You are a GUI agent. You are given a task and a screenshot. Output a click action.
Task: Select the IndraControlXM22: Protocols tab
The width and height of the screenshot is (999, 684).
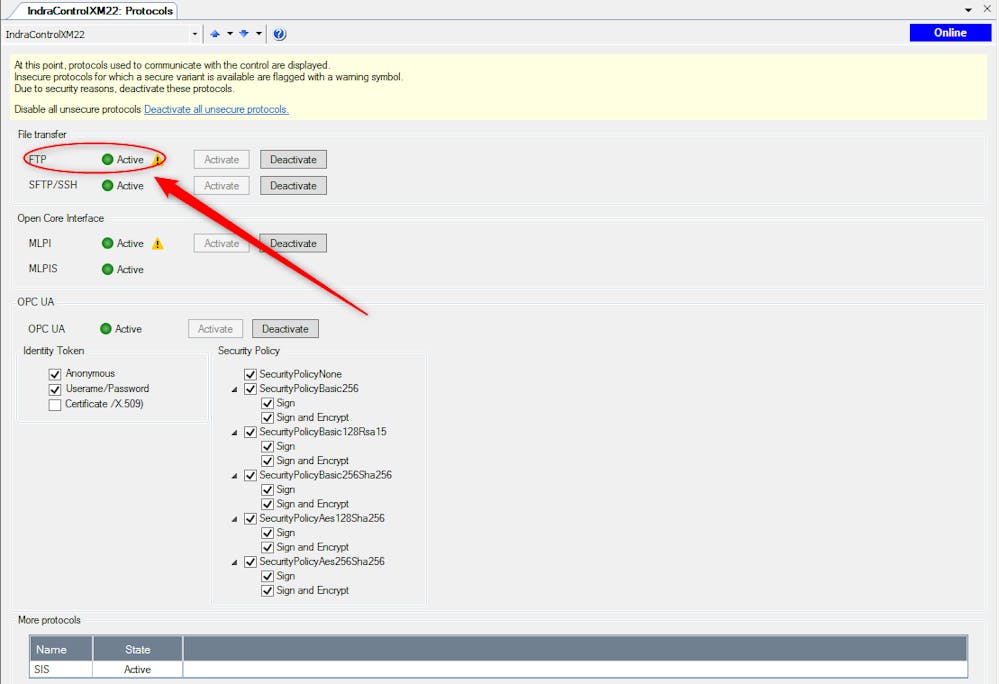(99, 11)
